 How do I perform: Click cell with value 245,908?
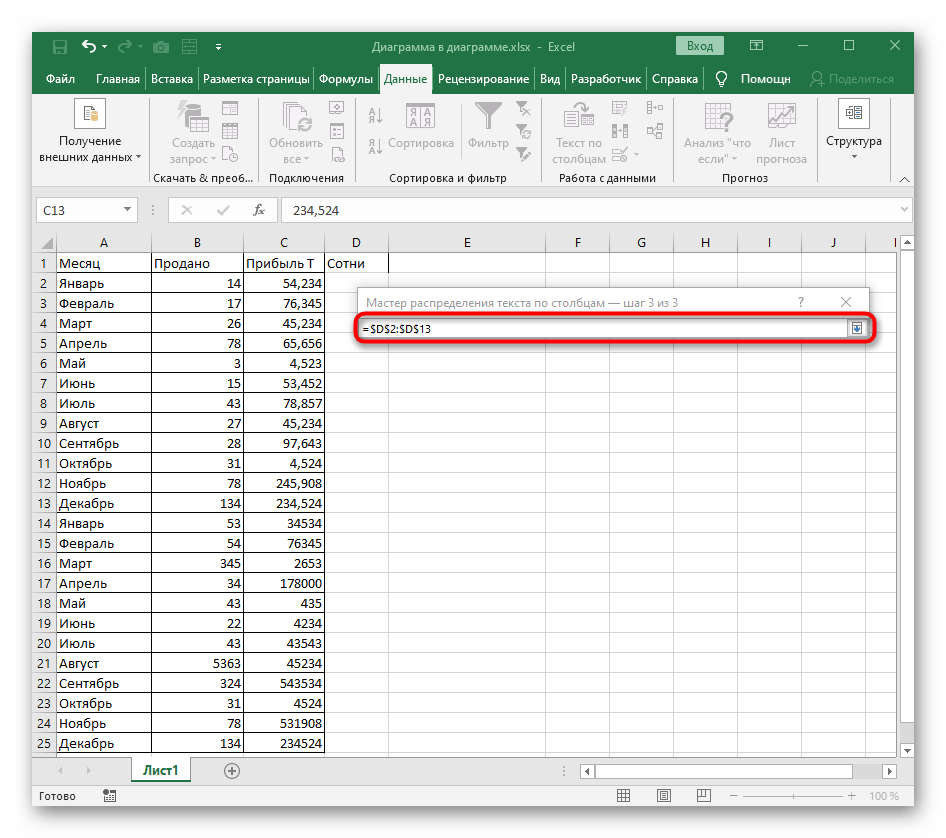click(284, 483)
